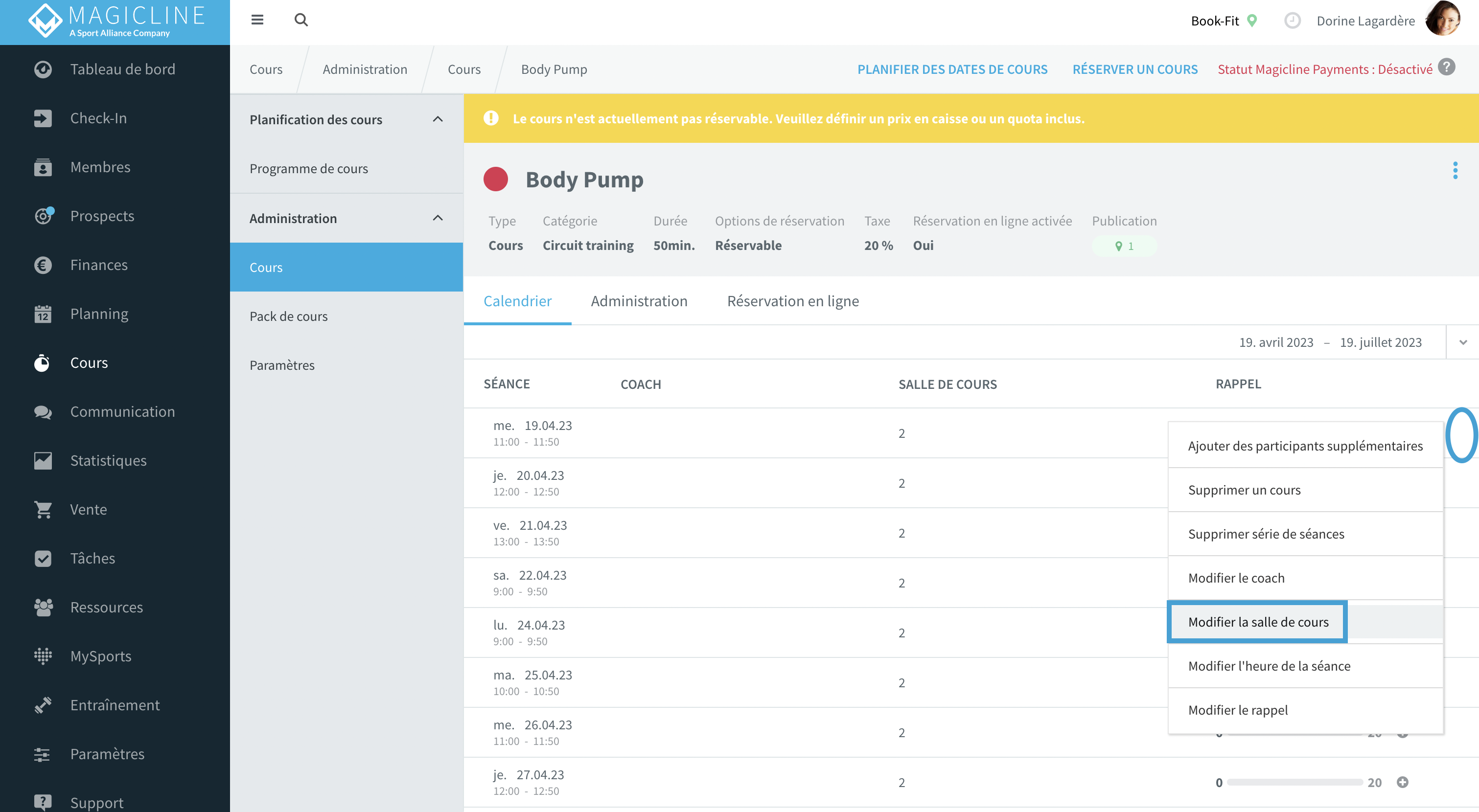Image resolution: width=1479 pixels, height=812 pixels.
Task: Click the Tableau de bord gauge icon
Action: pos(43,69)
